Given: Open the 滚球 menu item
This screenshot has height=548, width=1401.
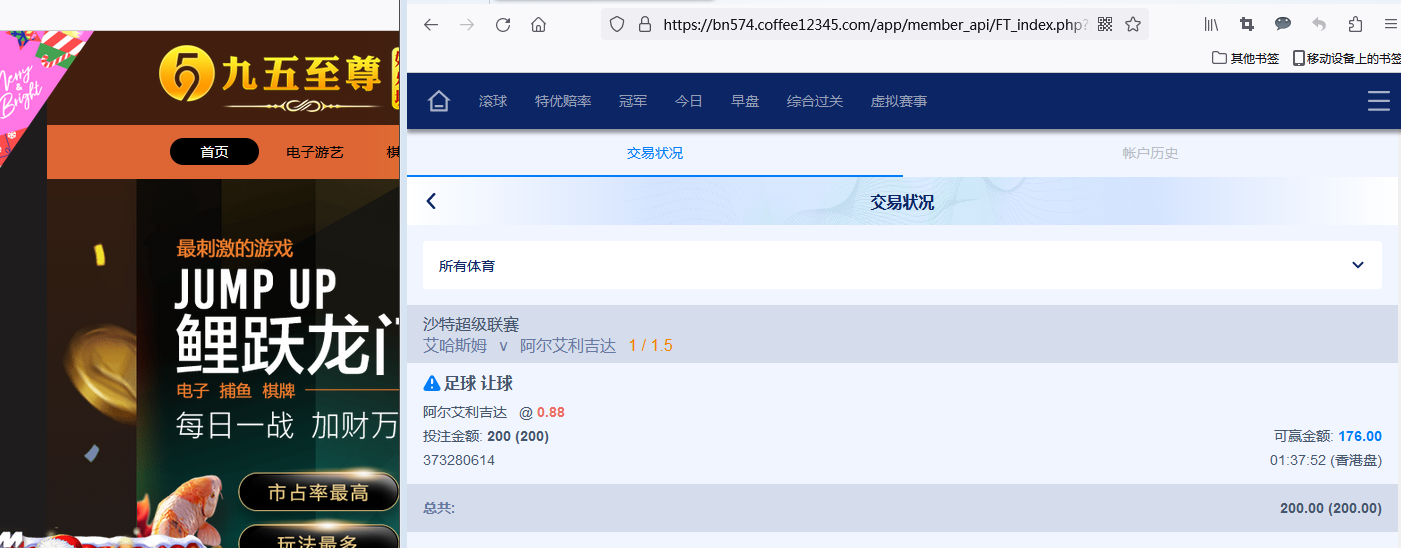Looking at the screenshot, I should click(x=493, y=101).
